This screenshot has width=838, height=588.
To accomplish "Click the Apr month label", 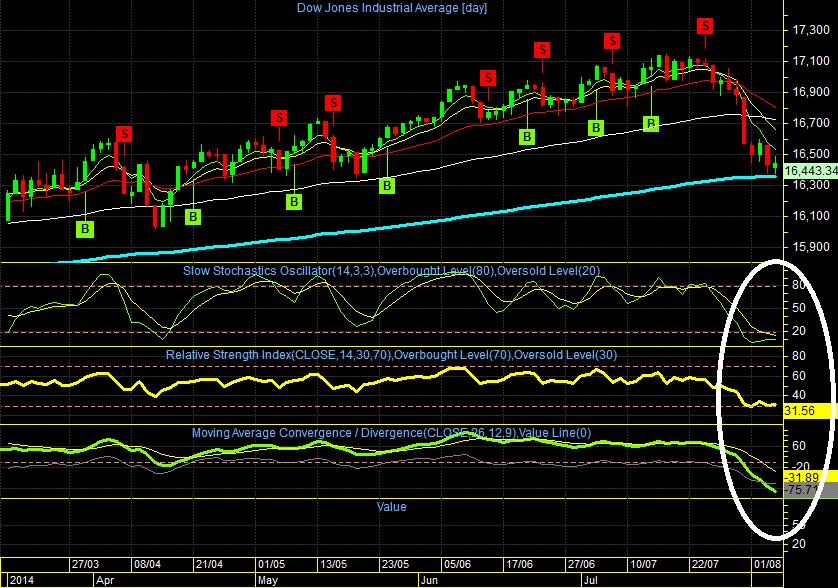I will click(x=105, y=581).
